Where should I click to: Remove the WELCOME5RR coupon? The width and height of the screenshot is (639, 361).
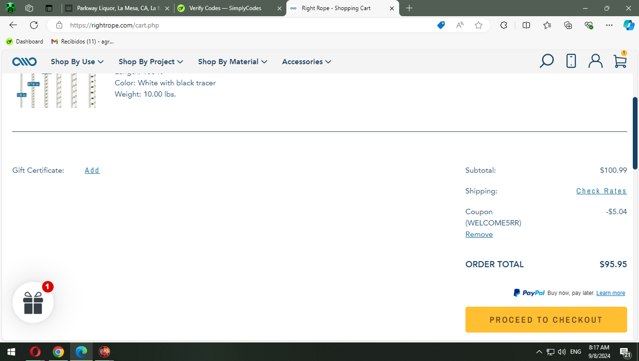479,234
